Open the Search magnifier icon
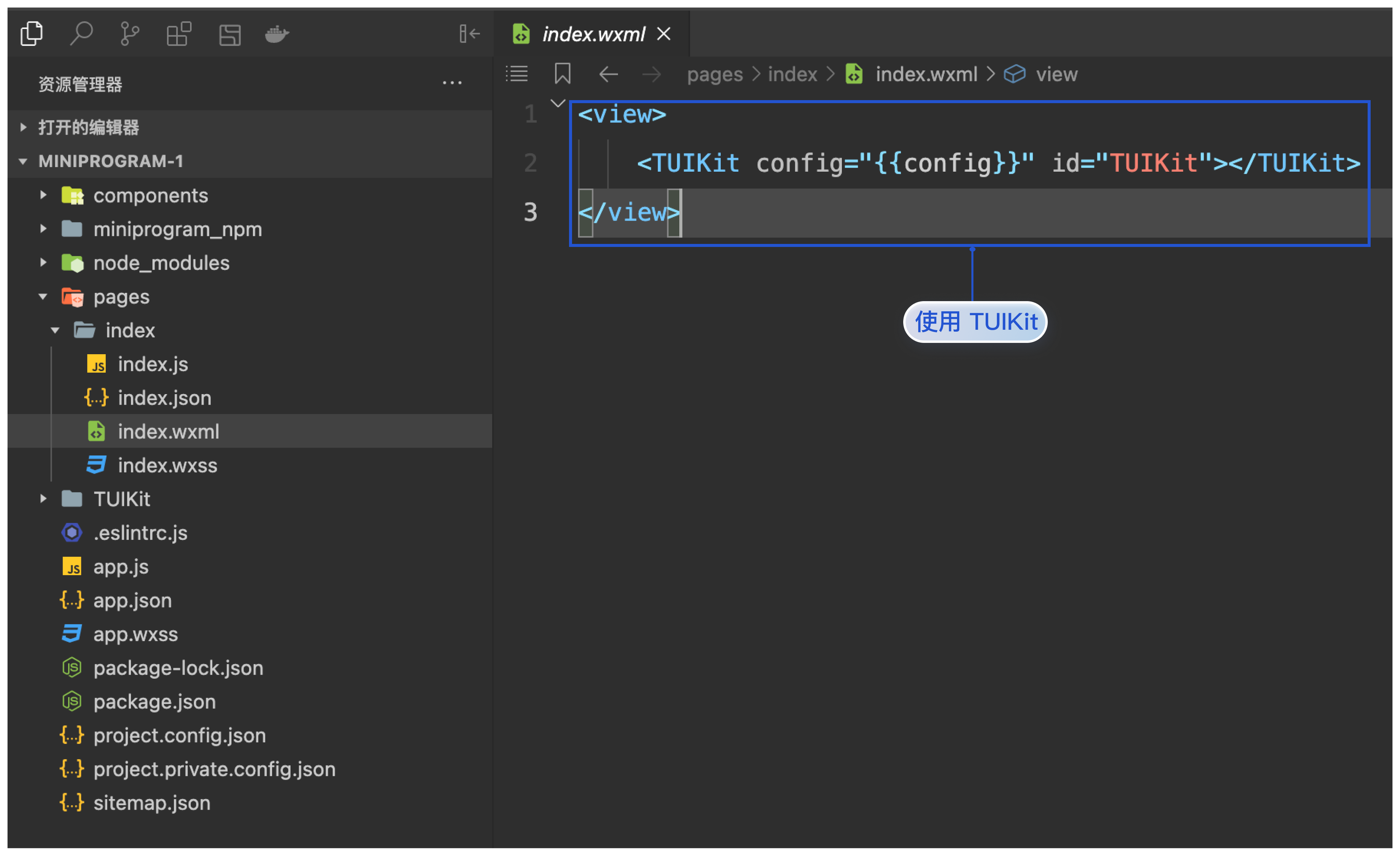Image resolution: width=1400 pixels, height=856 pixels. (x=81, y=34)
